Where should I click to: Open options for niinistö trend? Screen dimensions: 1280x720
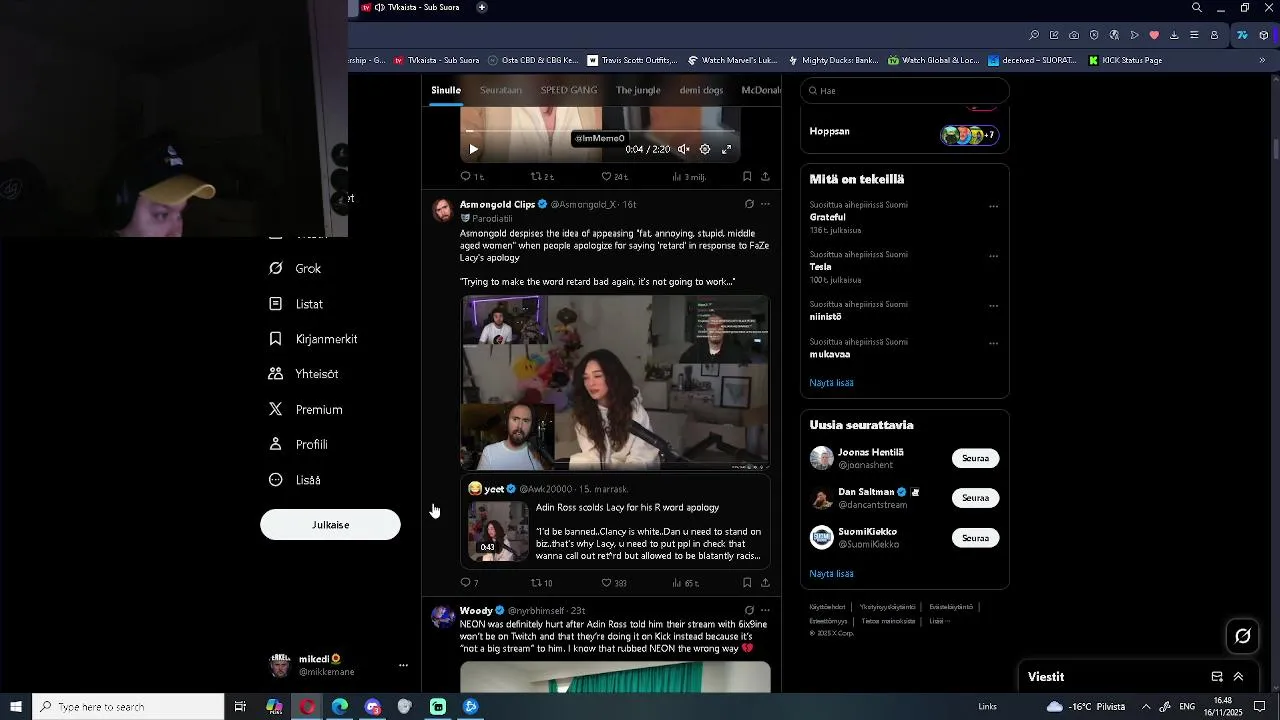click(993, 306)
